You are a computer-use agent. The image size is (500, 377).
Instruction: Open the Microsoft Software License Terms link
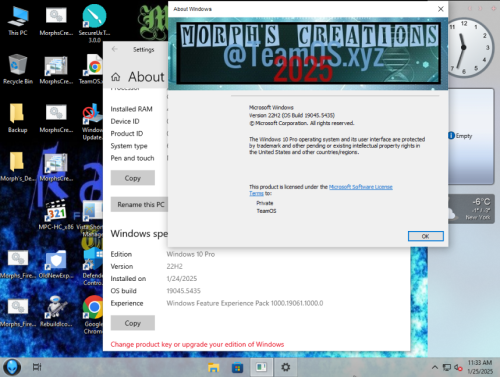[321, 190]
